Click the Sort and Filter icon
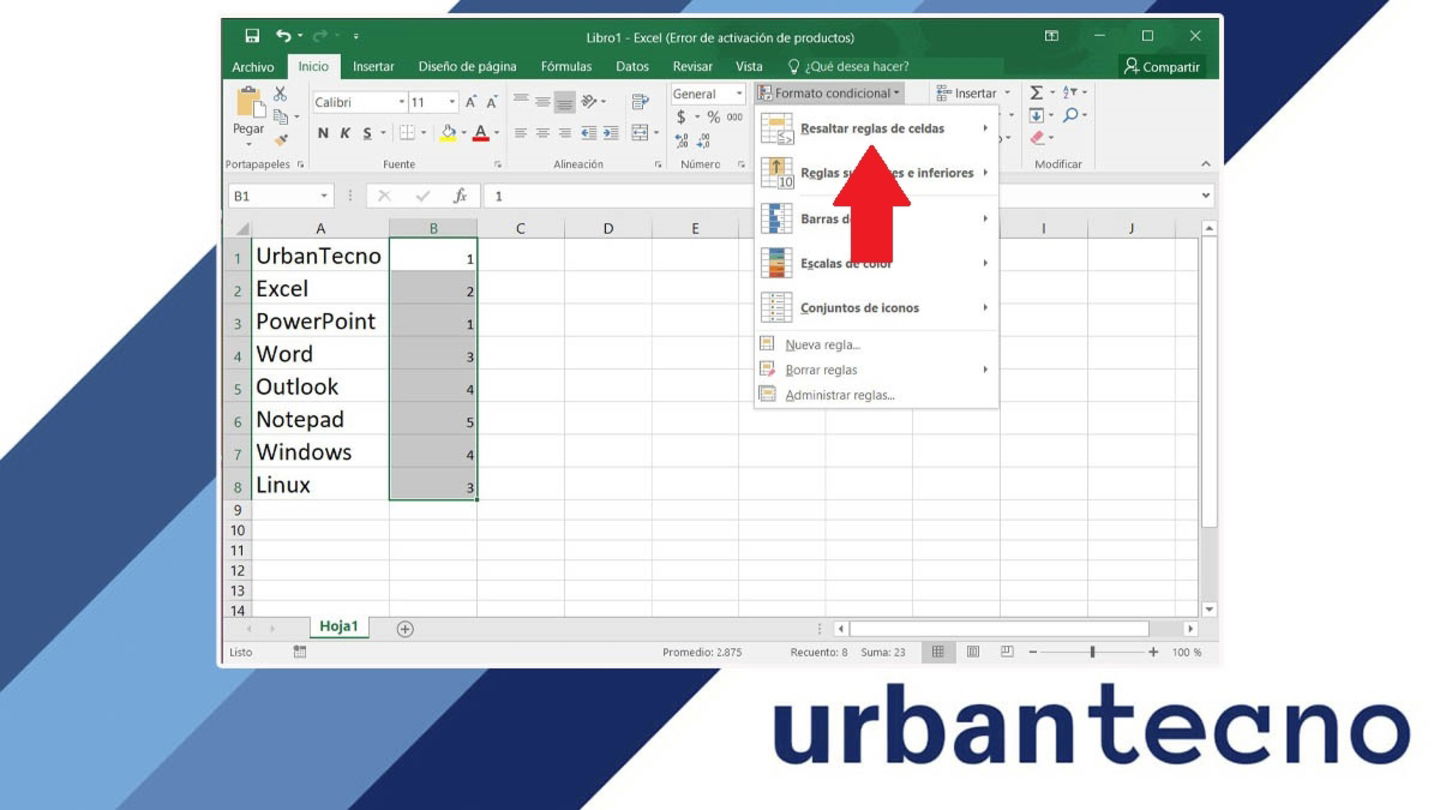This screenshot has width=1440, height=810. coord(1070,92)
